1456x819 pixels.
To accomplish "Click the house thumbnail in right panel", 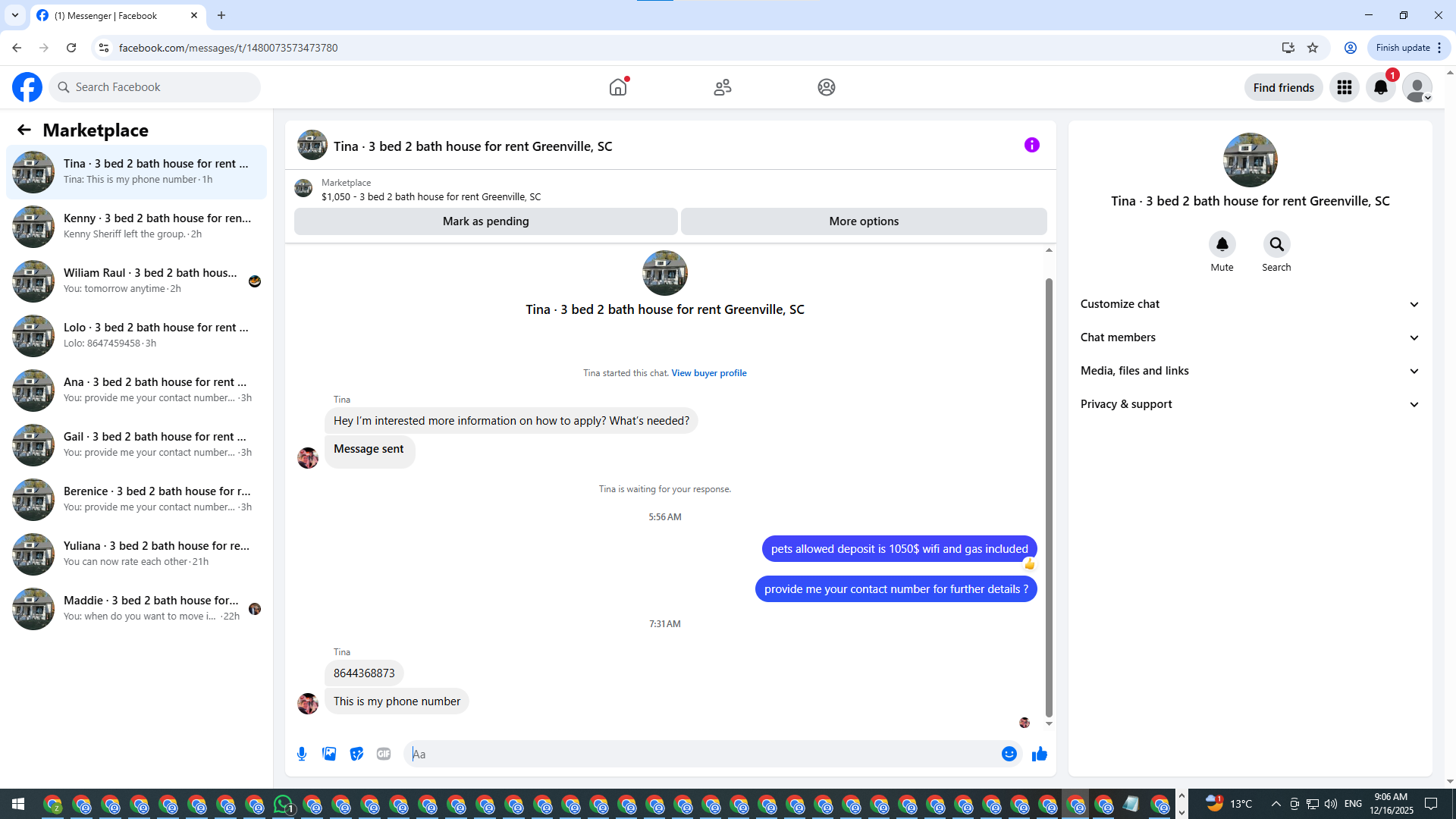I will tap(1250, 160).
